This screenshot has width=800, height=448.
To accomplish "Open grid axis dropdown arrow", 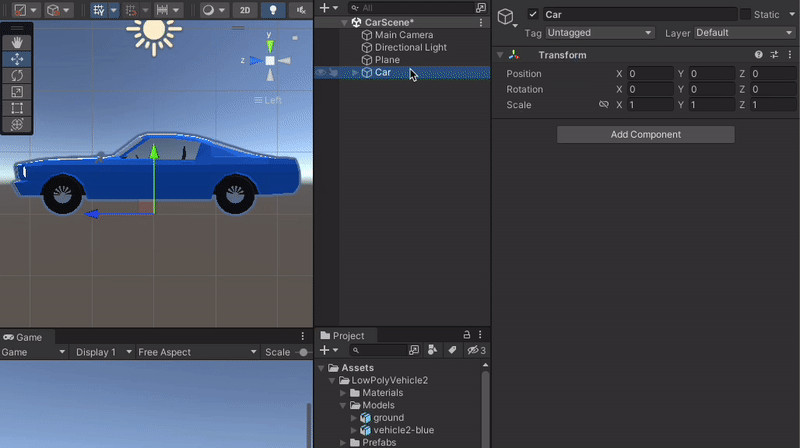I will (114, 10).
